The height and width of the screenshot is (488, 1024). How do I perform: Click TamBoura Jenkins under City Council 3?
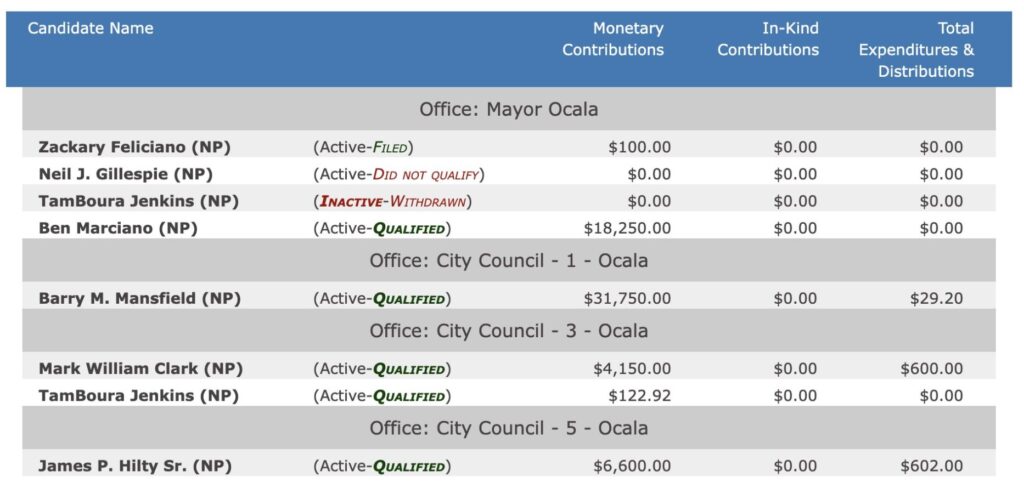click(138, 396)
